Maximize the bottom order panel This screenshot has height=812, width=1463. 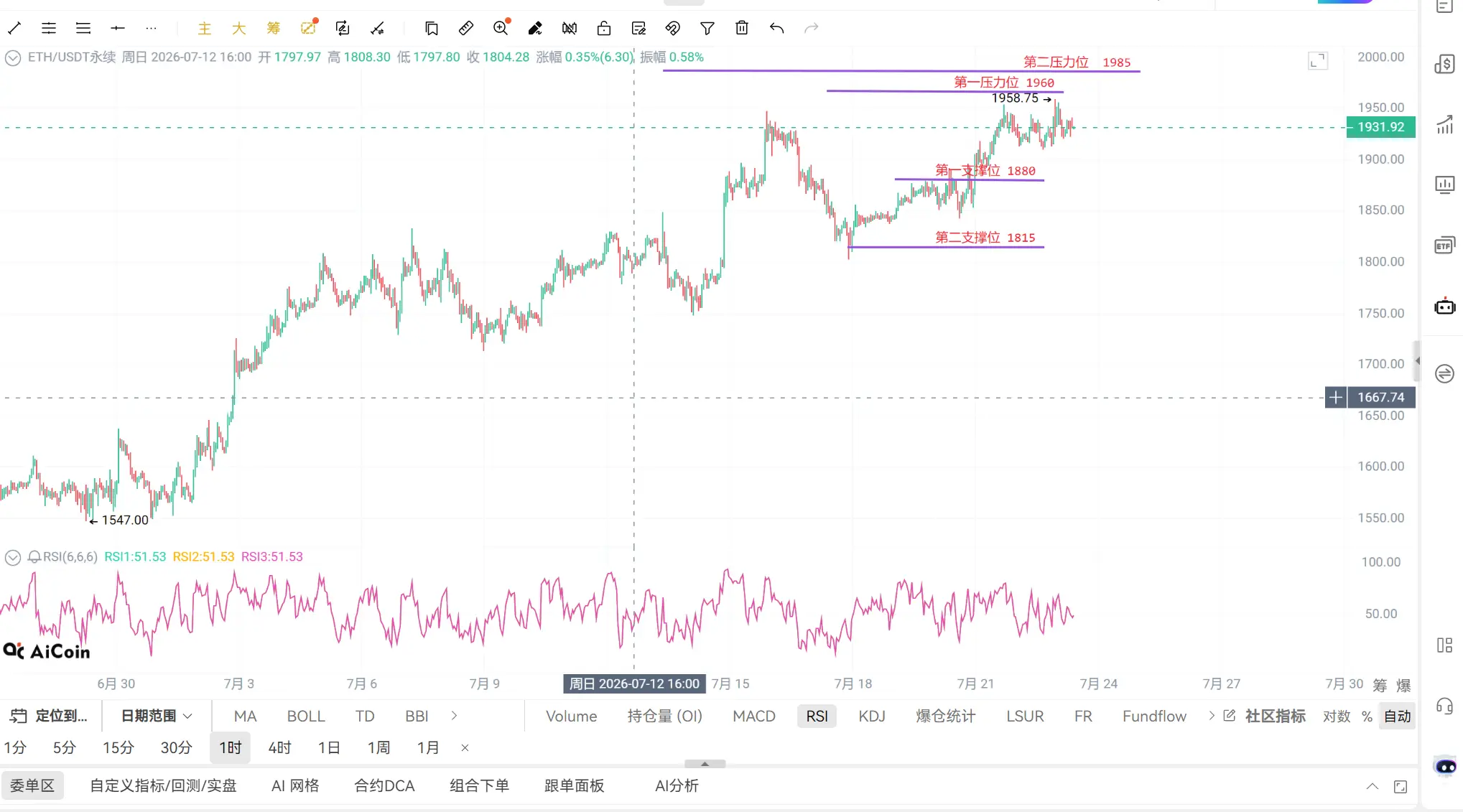[1401, 786]
